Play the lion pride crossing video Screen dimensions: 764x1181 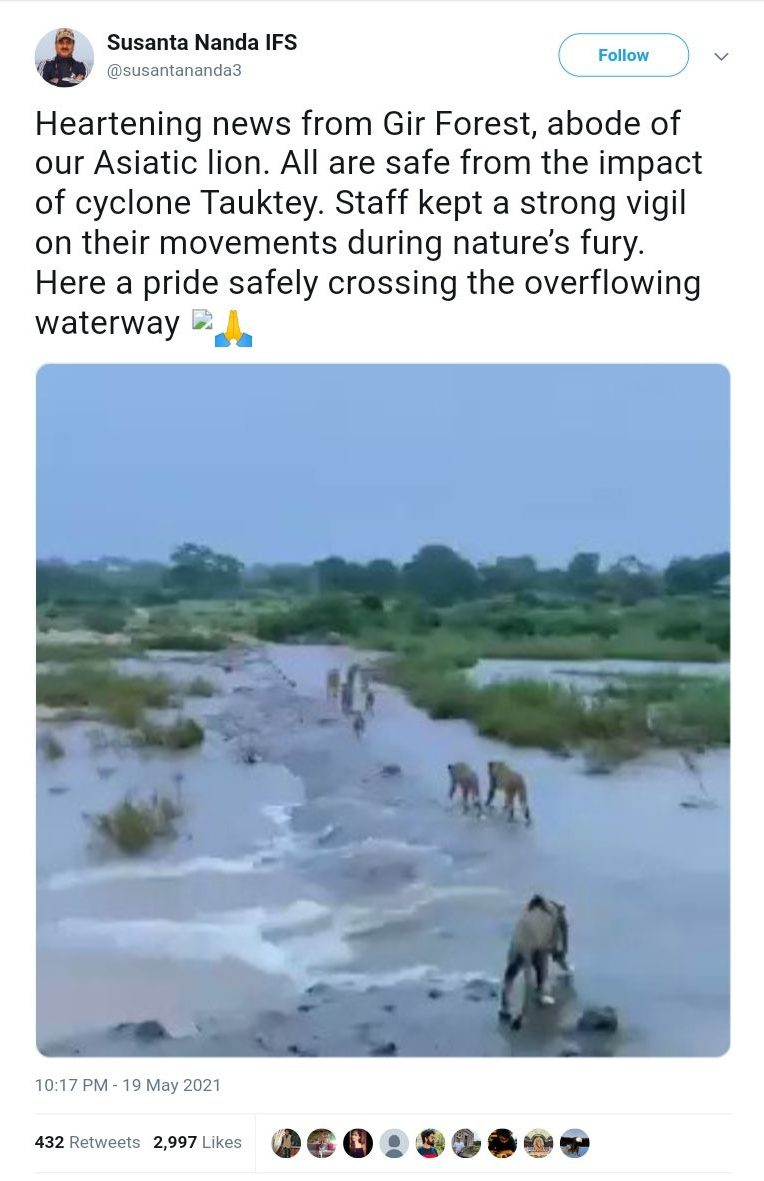(383, 710)
